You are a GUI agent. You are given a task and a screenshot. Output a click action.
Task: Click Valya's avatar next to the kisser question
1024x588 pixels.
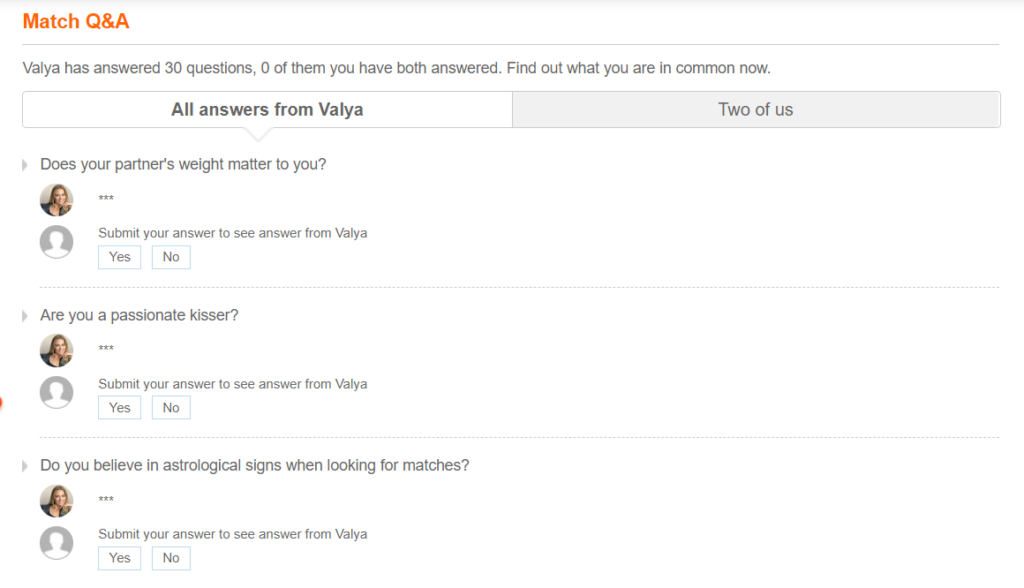click(x=56, y=350)
